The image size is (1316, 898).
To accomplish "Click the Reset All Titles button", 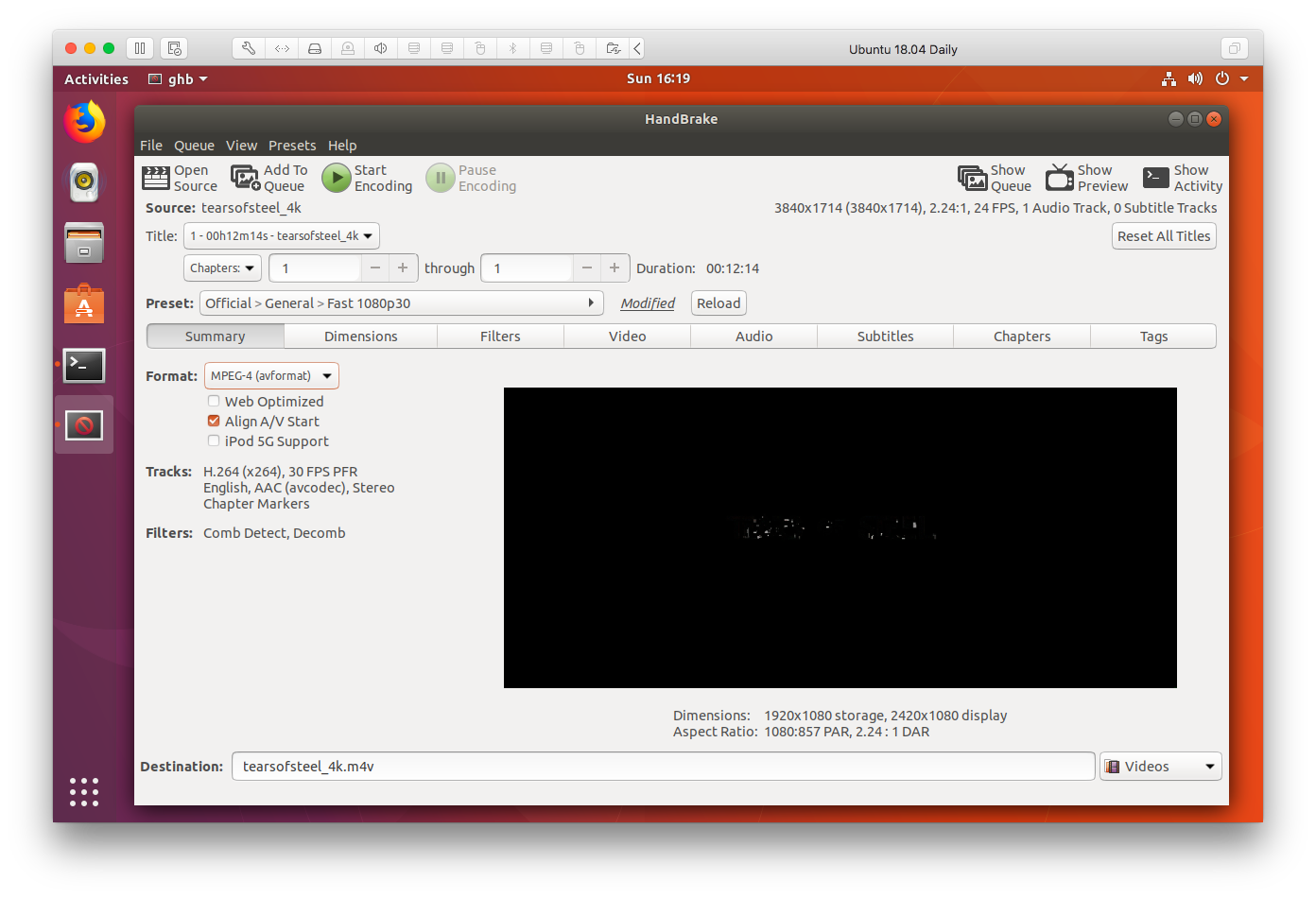I will click(1164, 236).
